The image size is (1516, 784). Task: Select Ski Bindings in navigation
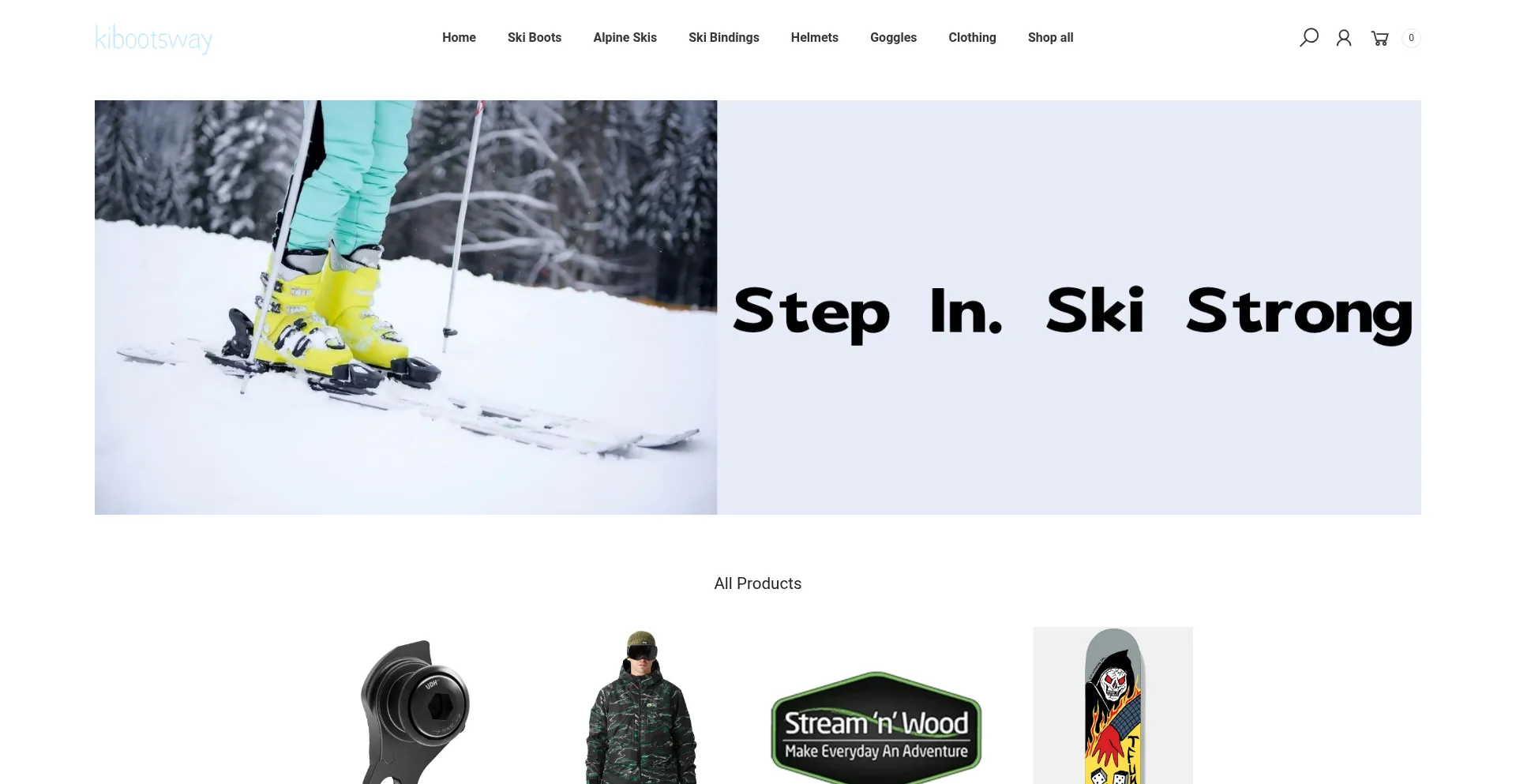(724, 37)
